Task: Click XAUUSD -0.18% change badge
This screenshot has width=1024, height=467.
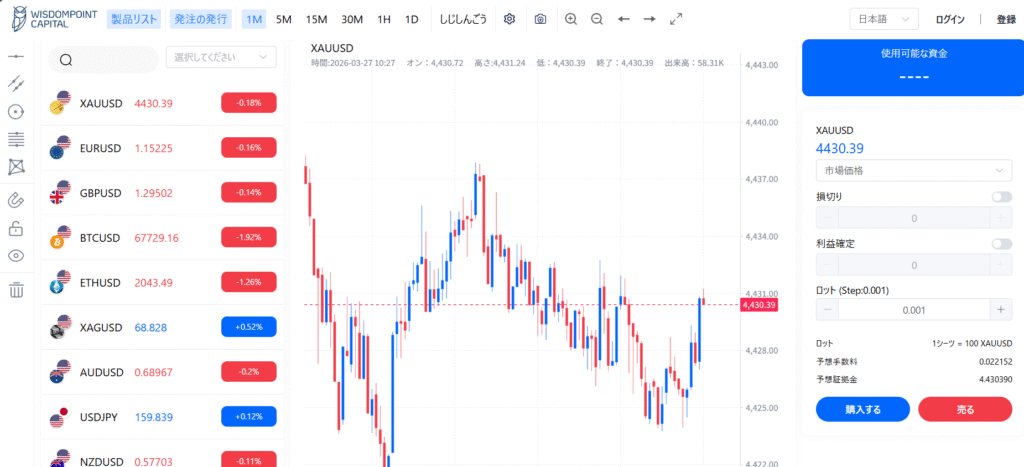Action: pyautogui.click(x=249, y=103)
